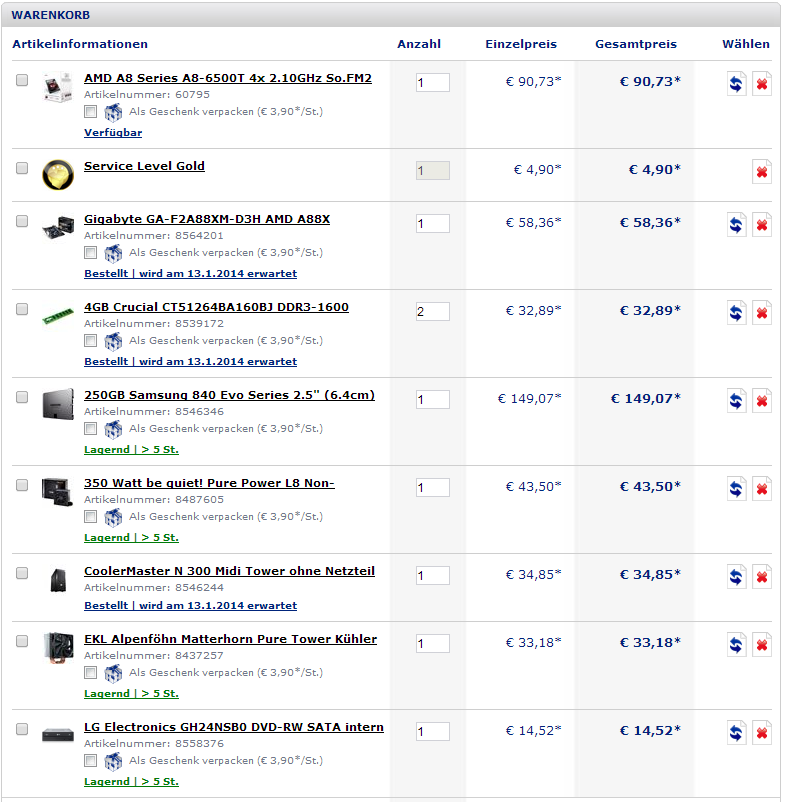Open LG Electronics GH24NSB0 DVD-RW link

click(x=234, y=727)
